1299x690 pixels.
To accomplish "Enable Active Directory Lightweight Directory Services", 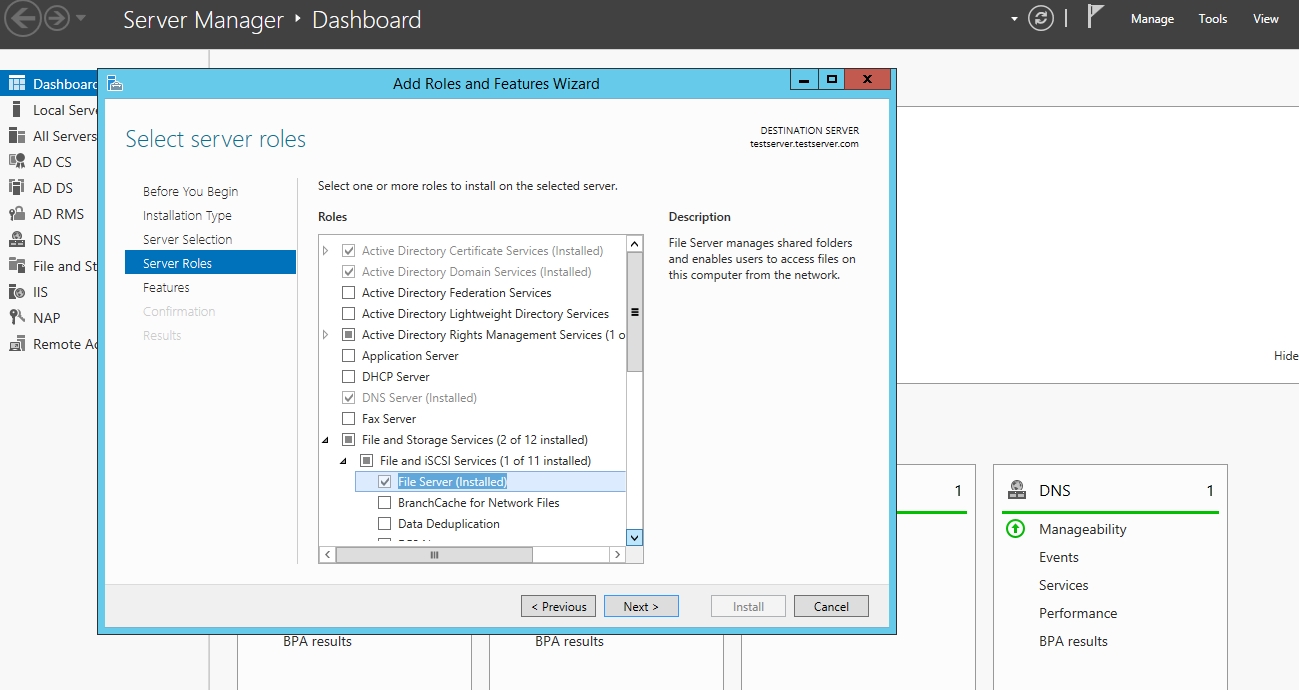I will pos(348,314).
